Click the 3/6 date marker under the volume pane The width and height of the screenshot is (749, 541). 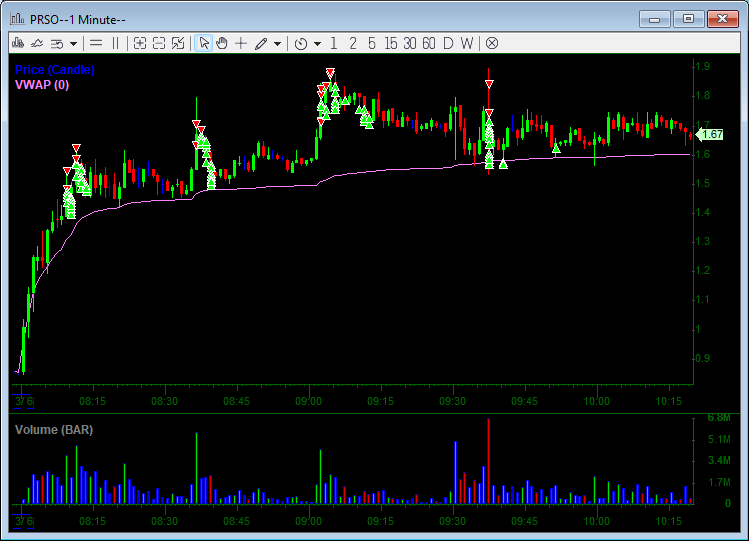(x=23, y=521)
